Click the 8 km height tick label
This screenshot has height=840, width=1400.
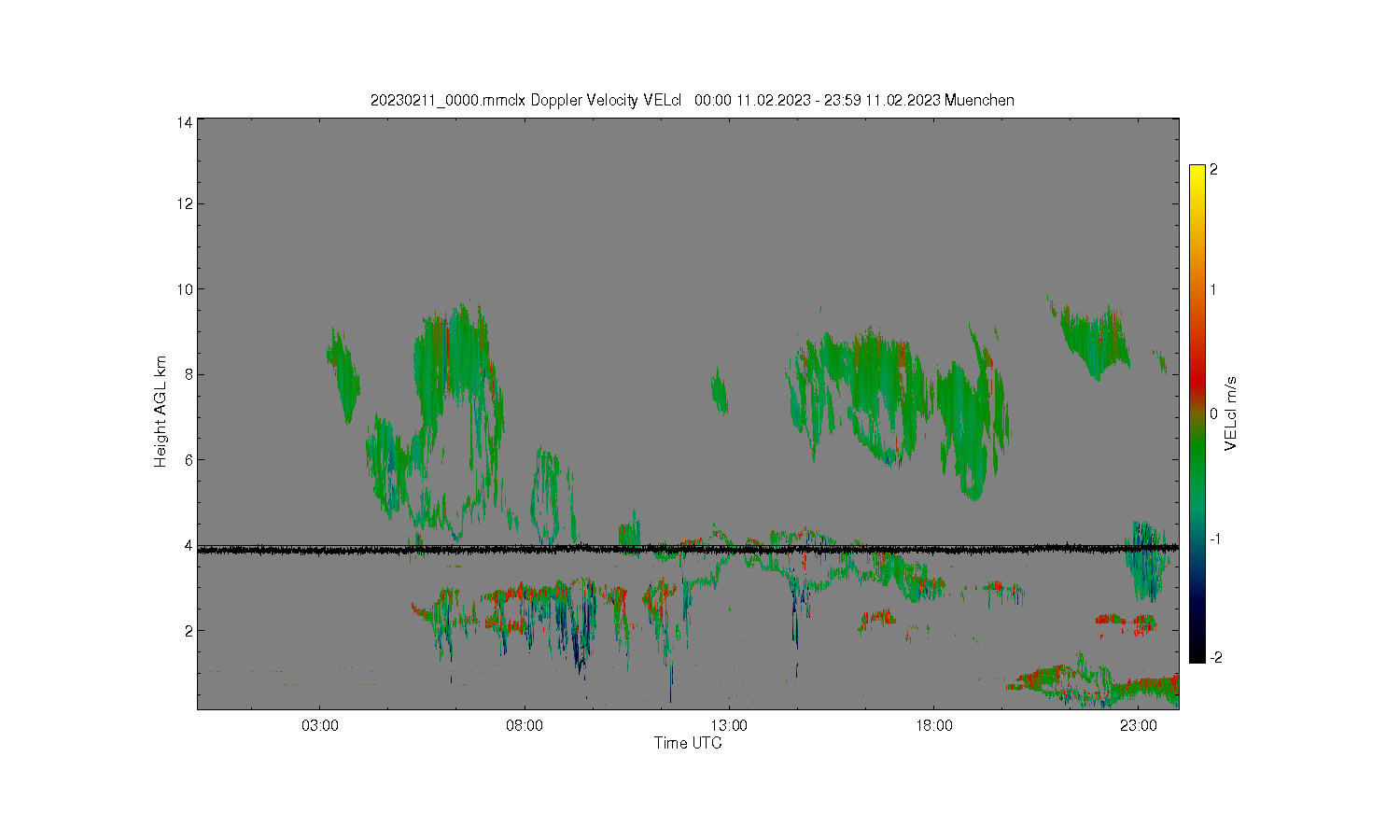tap(189, 374)
